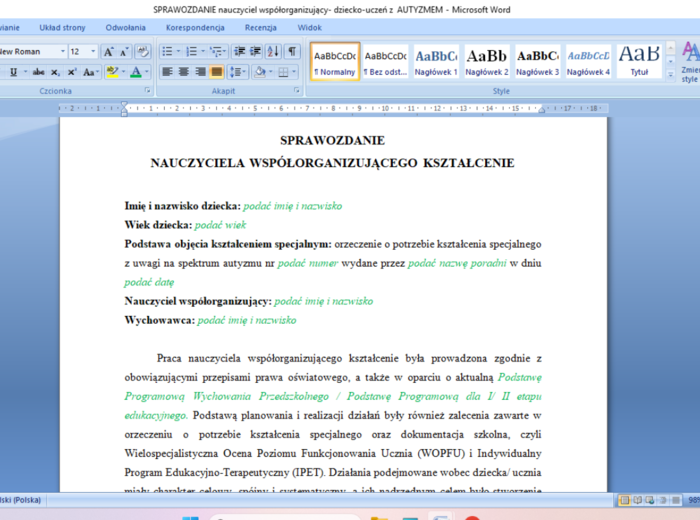This screenshot has width=700, height=520.
Task: Click the font size field showing 12
Action: 79,52
